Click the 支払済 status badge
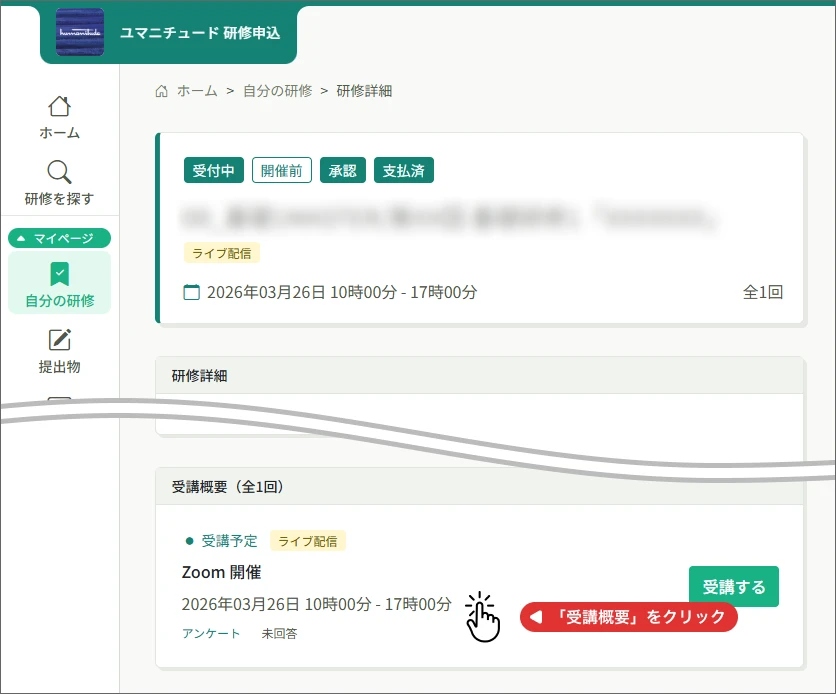The width and height of the screenshot is (836, 694). point(404,170)
